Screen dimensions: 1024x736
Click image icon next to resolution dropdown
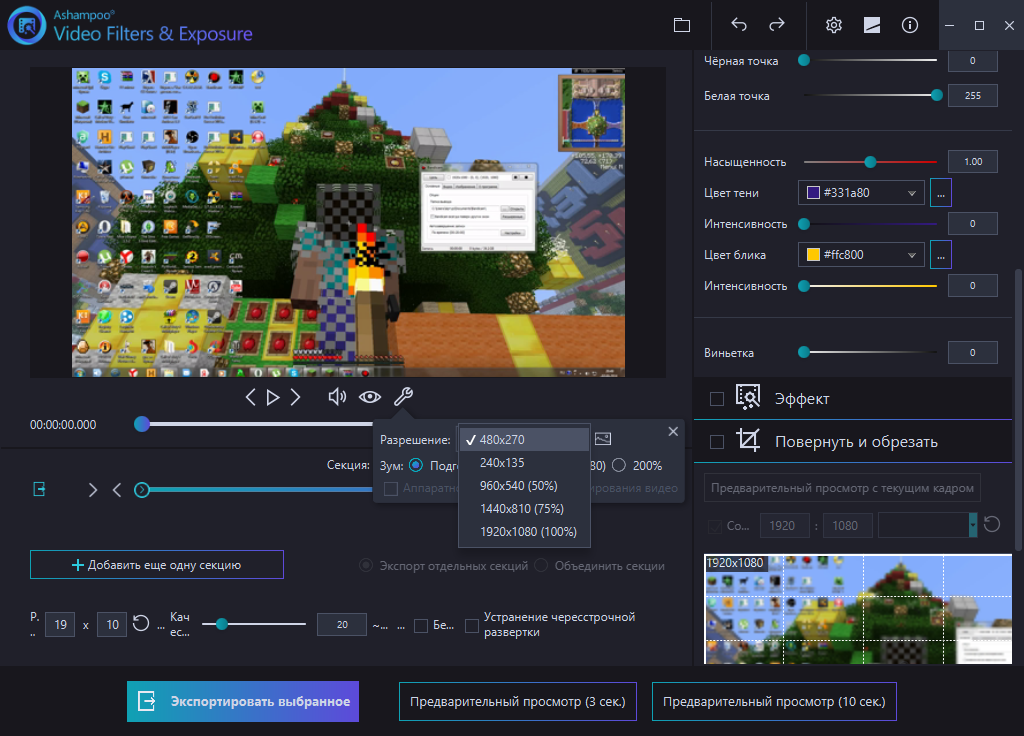603,439
